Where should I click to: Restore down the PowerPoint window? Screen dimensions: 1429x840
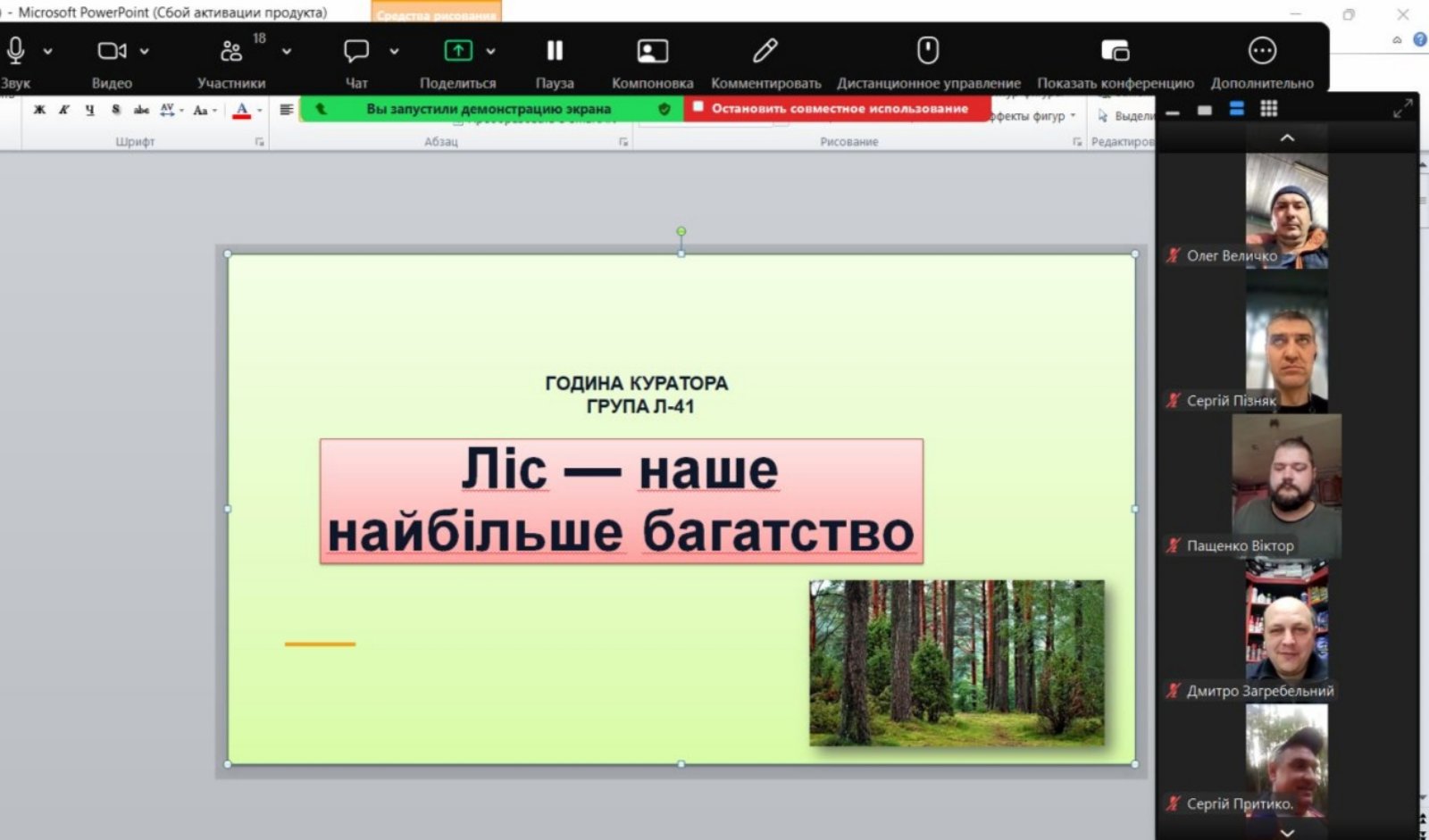tap(1349, 14)
